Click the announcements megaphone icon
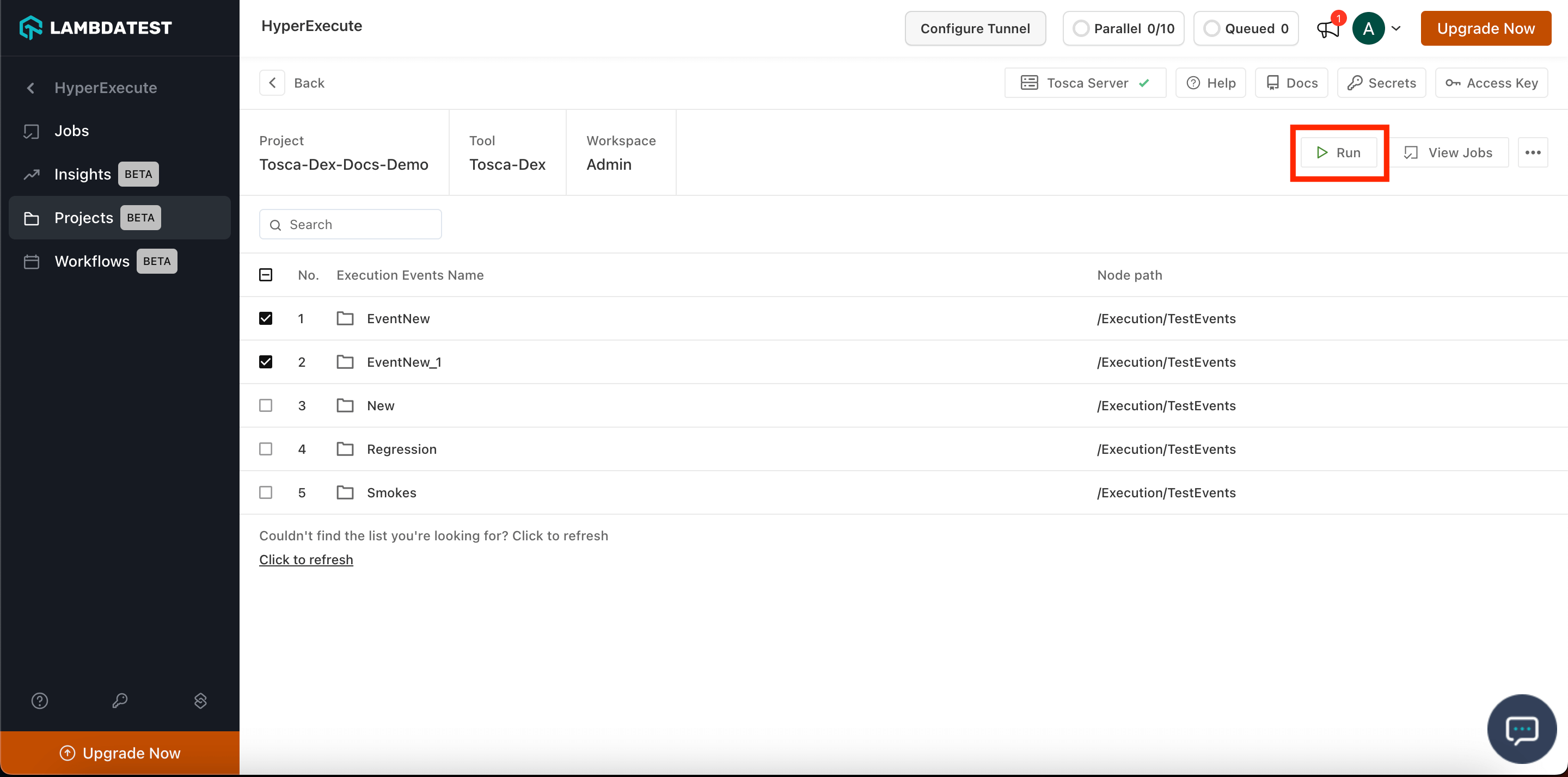Image resolution: width=1568 pixels, height=777 pixels. point(1327,29)
